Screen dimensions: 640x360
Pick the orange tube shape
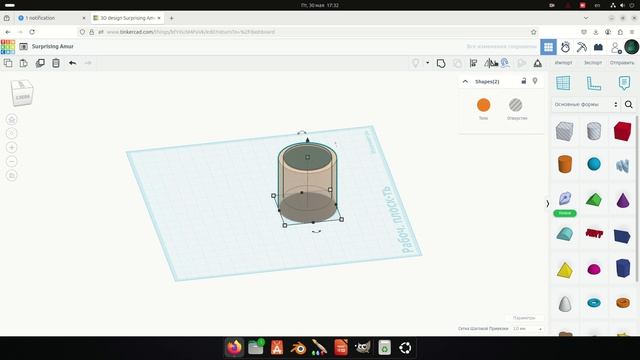[x=623, y=303]
